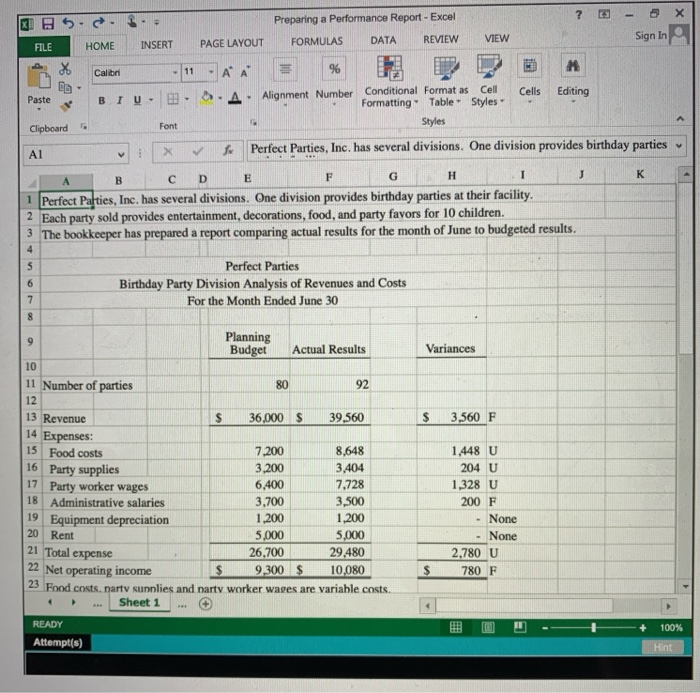Collapse the ribbon with the caret
This screenshot has width=700, height=693.
(x=680, y=119)
